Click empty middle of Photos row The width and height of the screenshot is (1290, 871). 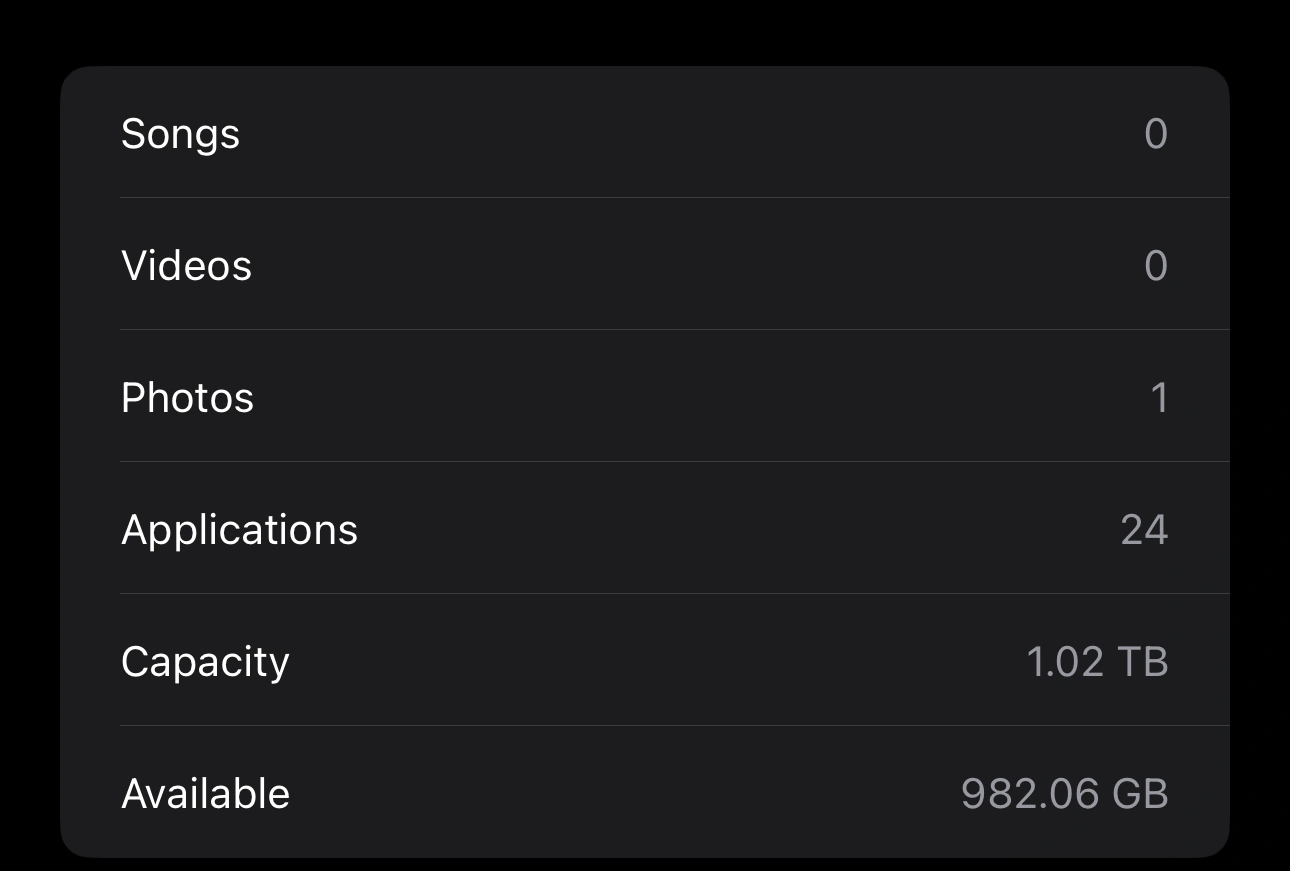690,398
